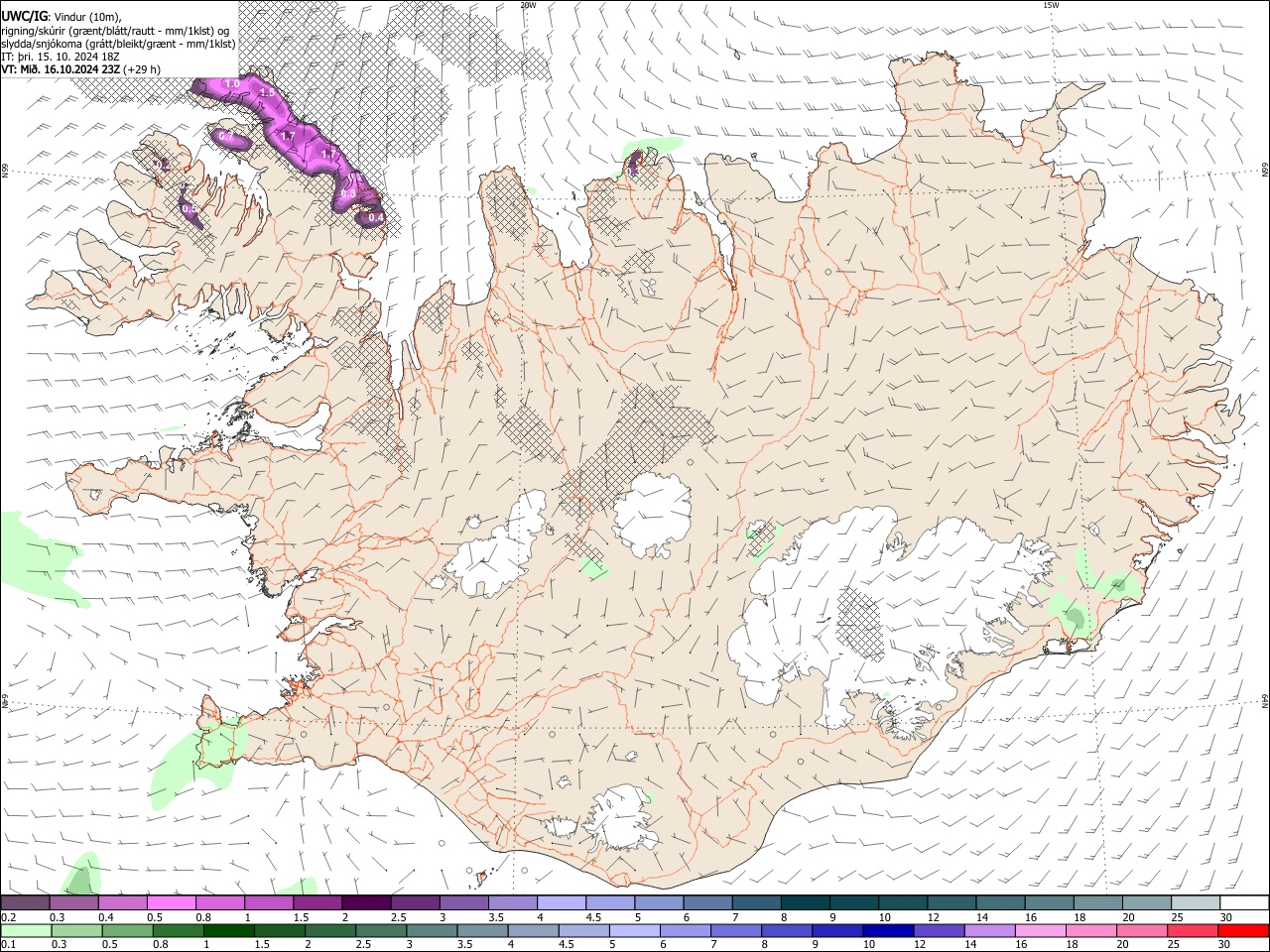Screen dimensions: 1270x952
Task: Choose the crimson rain swatch at 25
Action: coord(1193,930)
